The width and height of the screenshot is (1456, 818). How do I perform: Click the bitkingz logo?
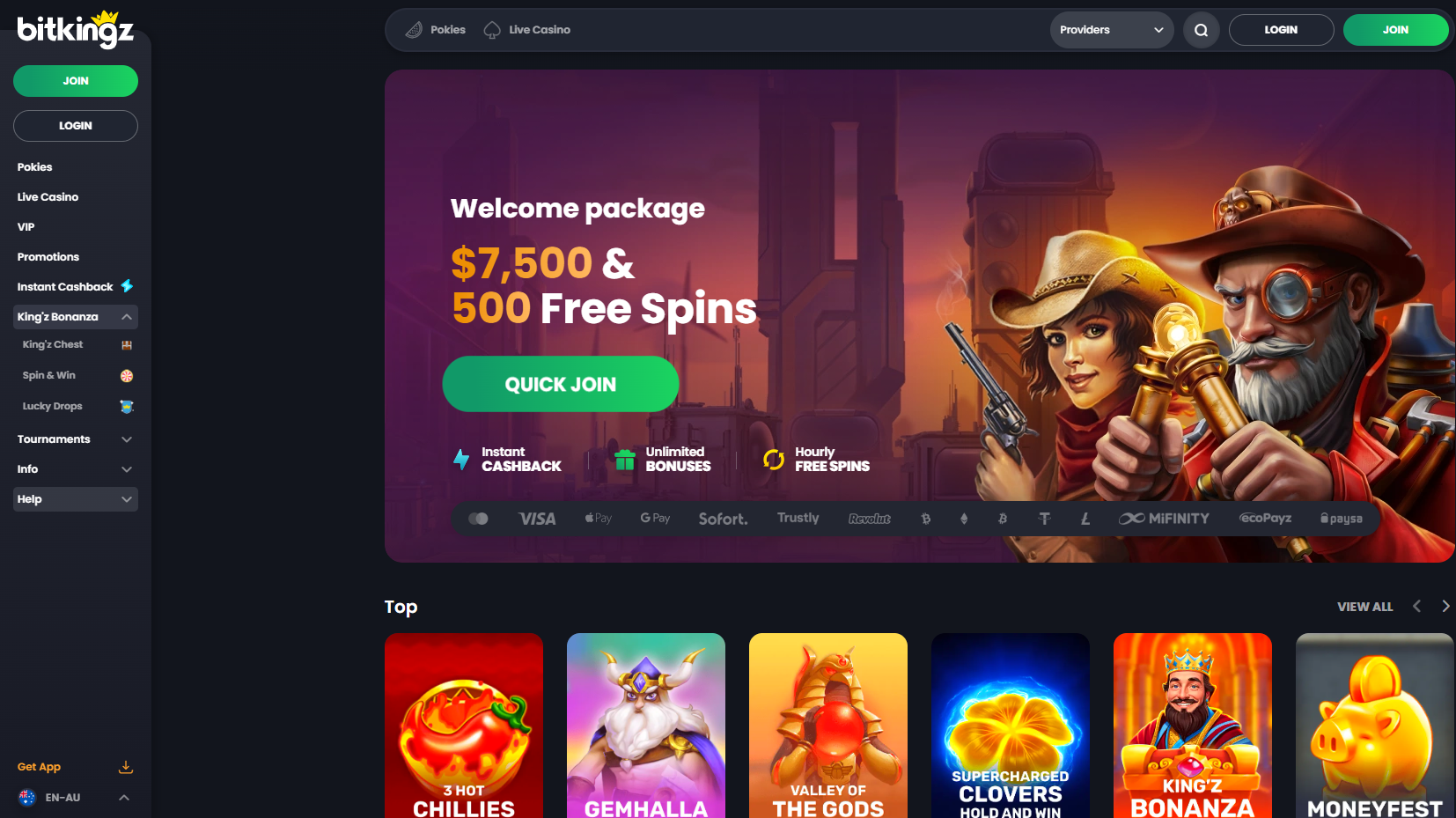[x=76, y=30]
